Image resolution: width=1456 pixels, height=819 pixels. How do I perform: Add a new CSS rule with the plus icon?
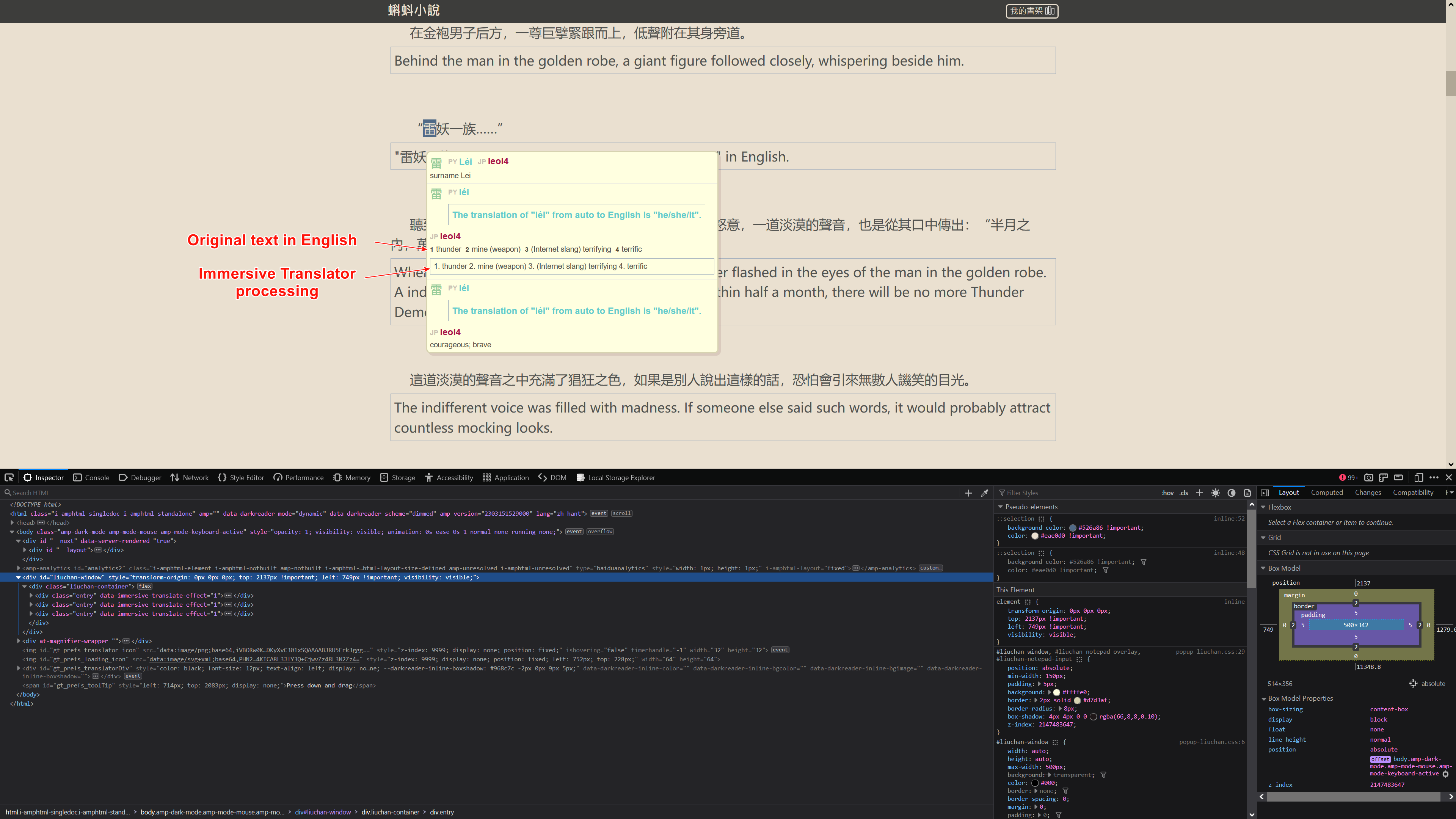tap(1200, 493)
